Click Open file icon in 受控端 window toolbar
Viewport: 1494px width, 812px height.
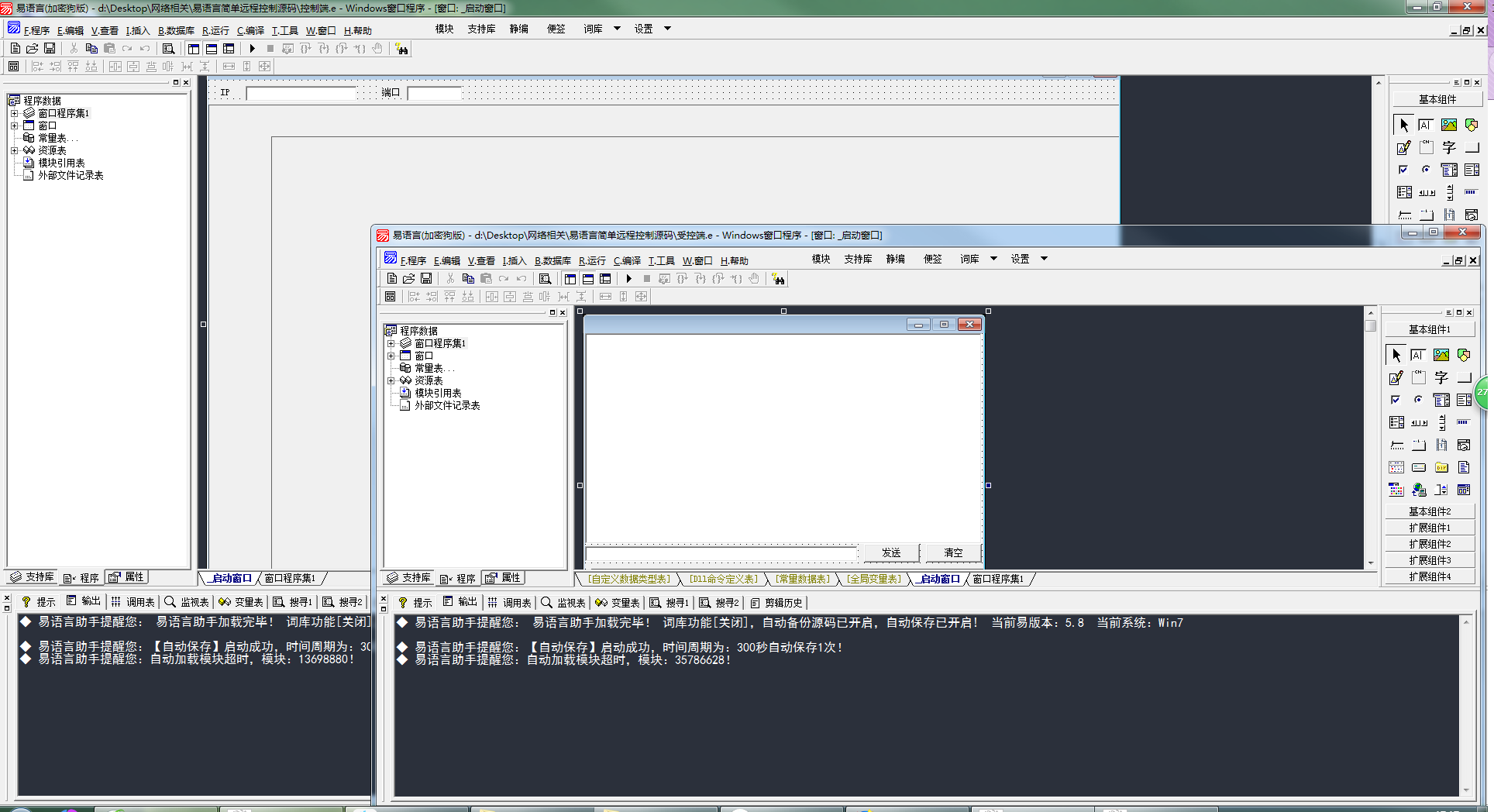pyautogui.click(x=409, y=279)
